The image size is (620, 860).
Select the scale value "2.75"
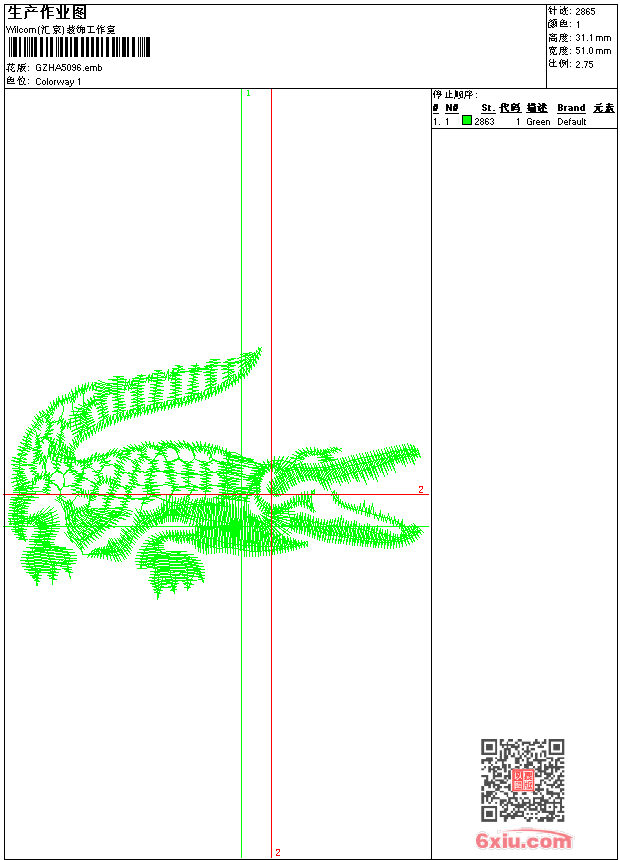point(584,64)
